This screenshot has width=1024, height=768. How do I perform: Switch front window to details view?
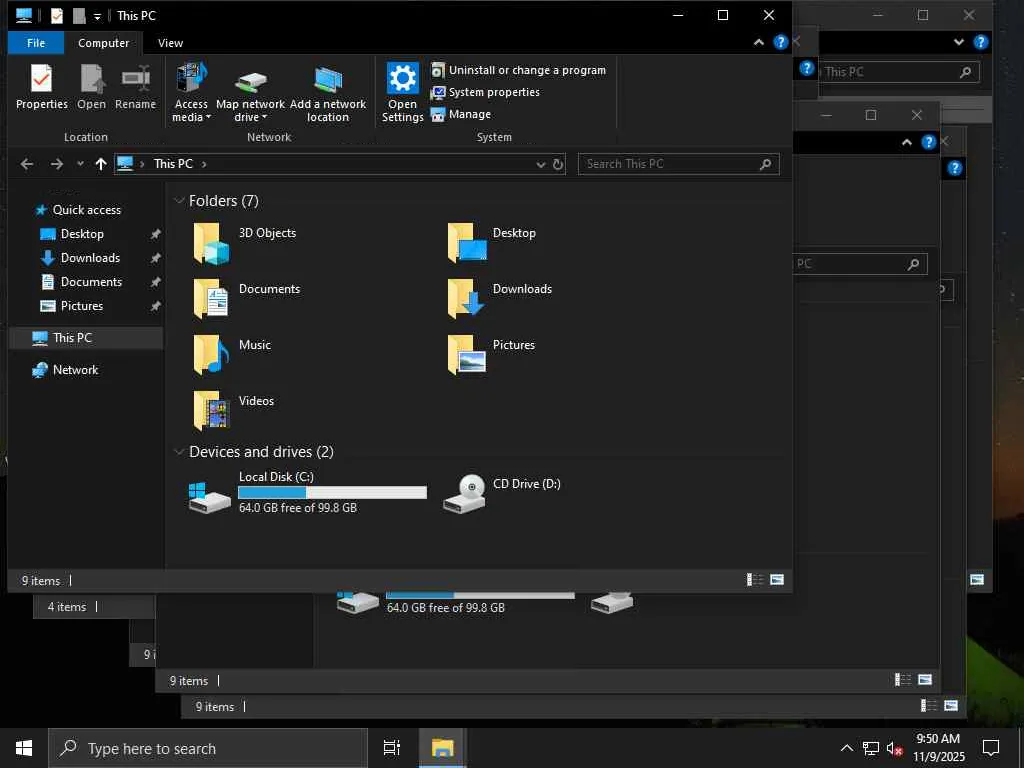click(x=755, y=580)
